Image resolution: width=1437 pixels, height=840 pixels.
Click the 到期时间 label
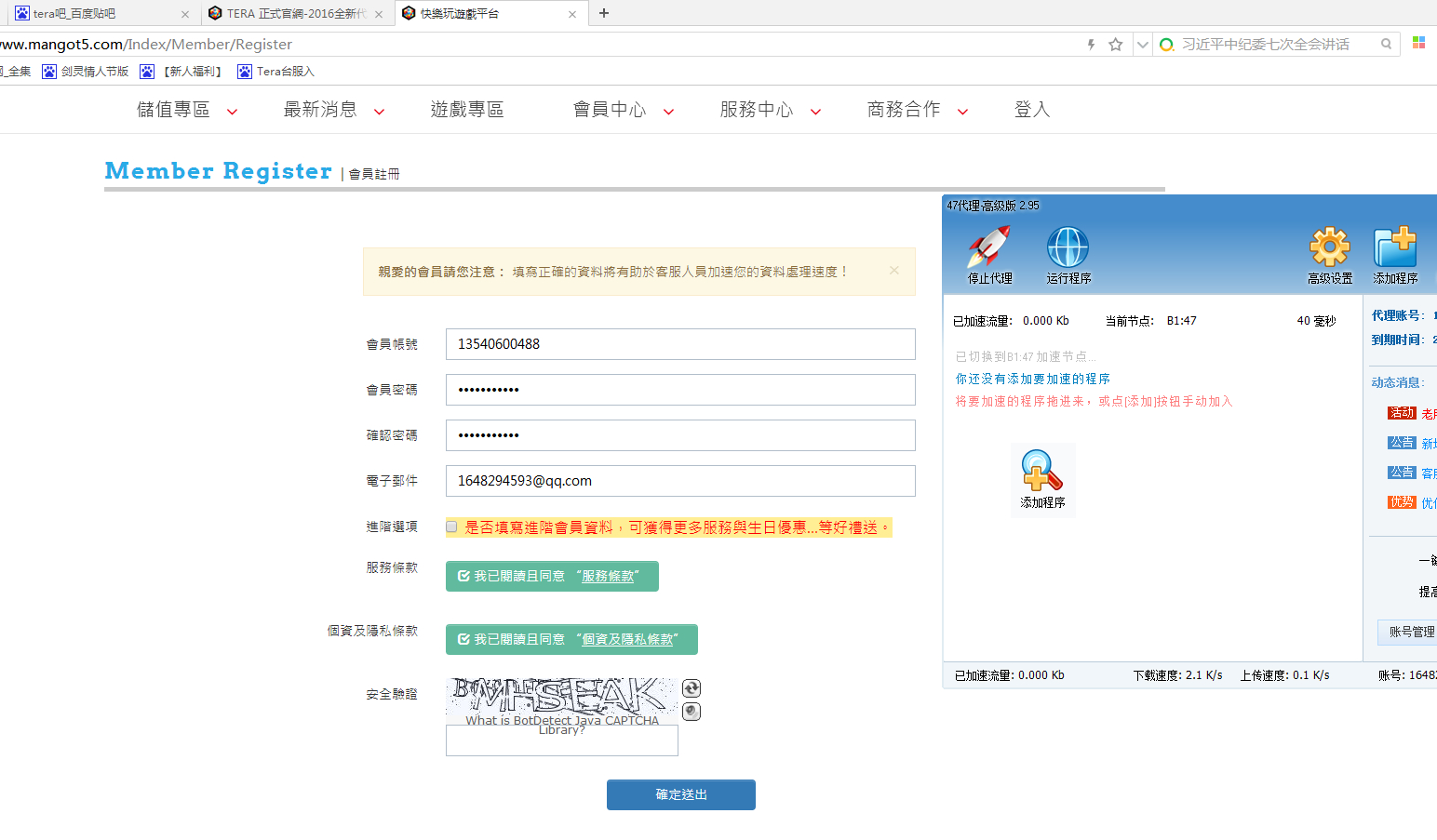[x=1398, y=340]
